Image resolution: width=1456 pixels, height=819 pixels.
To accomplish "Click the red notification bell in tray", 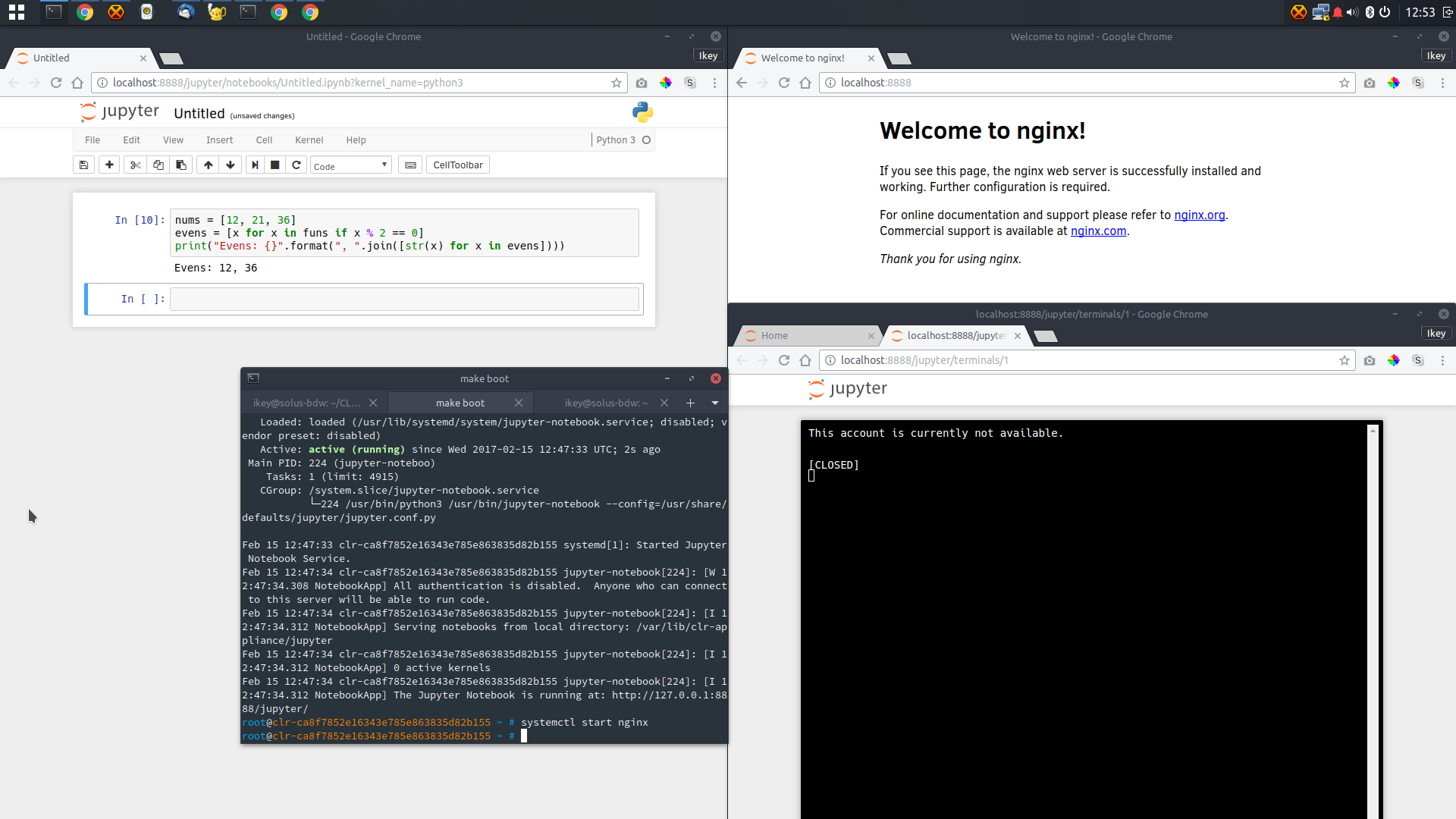I will coord(1338,12).
